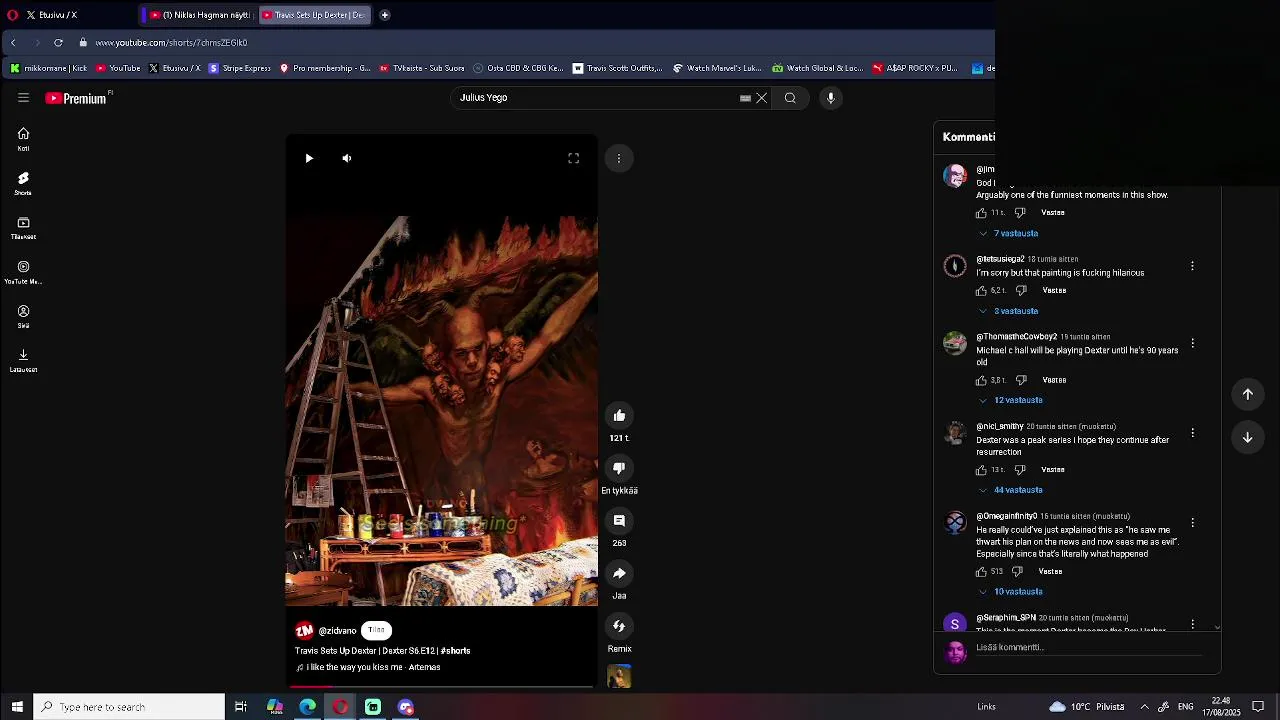Enter fullscreen on the Shorts player

(574, 158)
